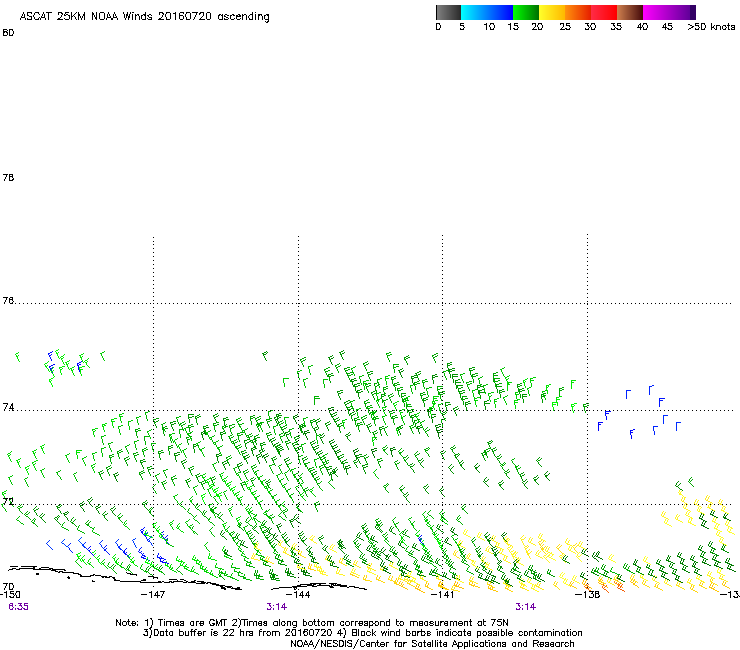The image size is (740, 650).
Task: Select the cyan-blue 5-15 knots legend band
Action: click(x=487, y=12)
